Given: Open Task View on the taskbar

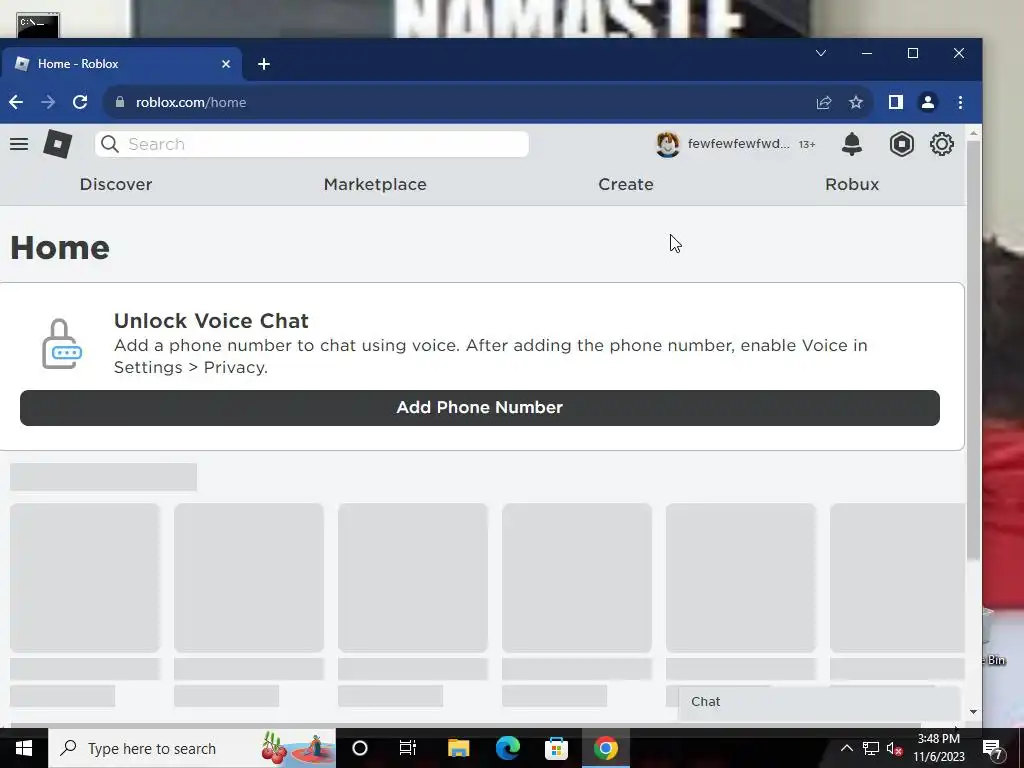Looking at the screenshot, I should [x=408, y=748].
